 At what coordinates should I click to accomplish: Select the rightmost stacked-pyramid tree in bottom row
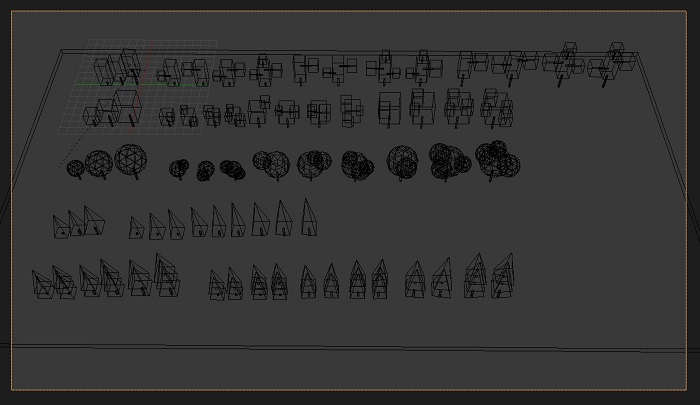(503, 276)
